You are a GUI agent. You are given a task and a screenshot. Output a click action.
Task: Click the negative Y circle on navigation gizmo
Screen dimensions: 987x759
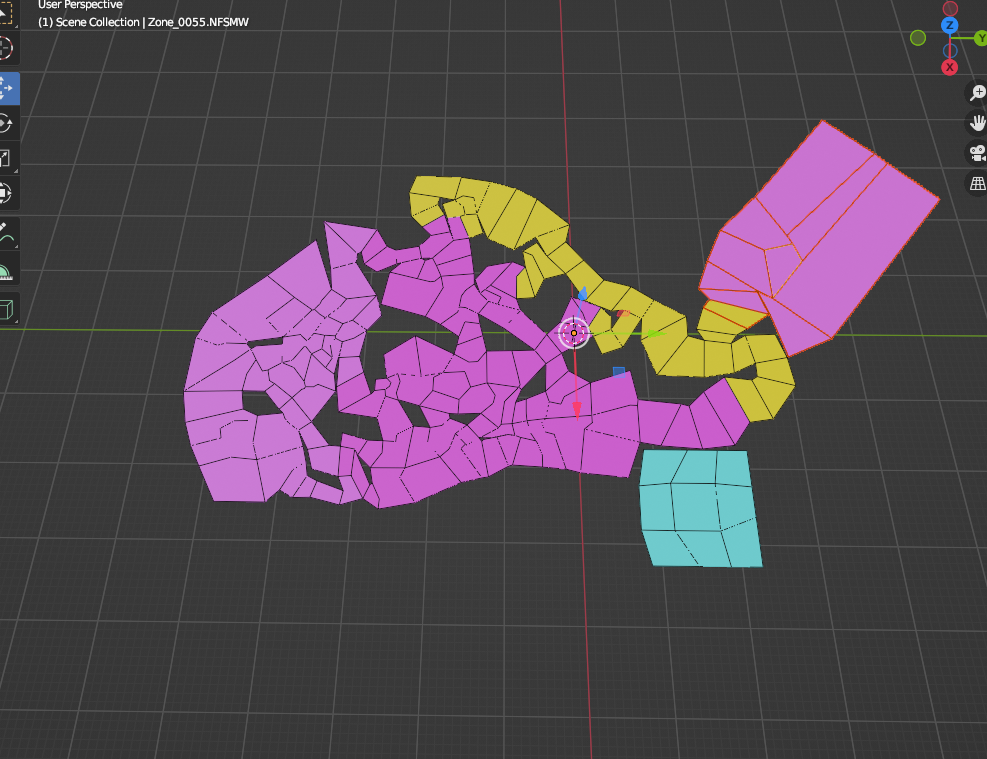click(x=918, y=38)
